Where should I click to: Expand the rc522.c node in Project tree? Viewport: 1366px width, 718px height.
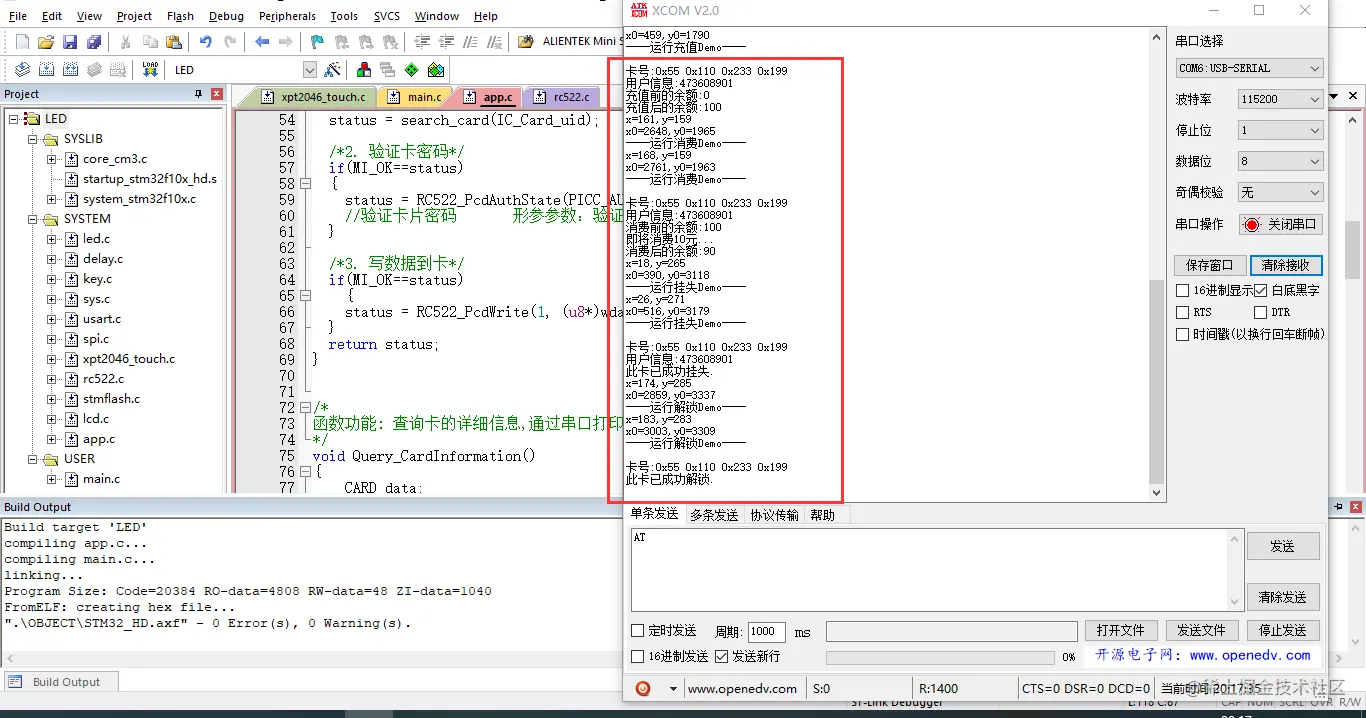pyautogui.click(x=52, y=379)
